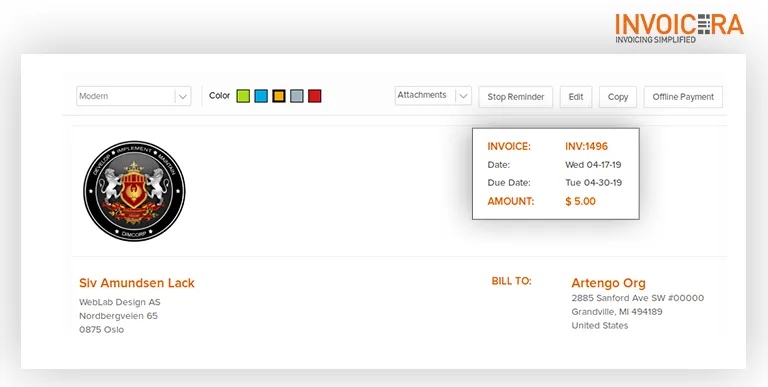The width and height of the screenshot is (768, 387).
Task: Click the Invoicera logo
Action: tap(679, 28)
